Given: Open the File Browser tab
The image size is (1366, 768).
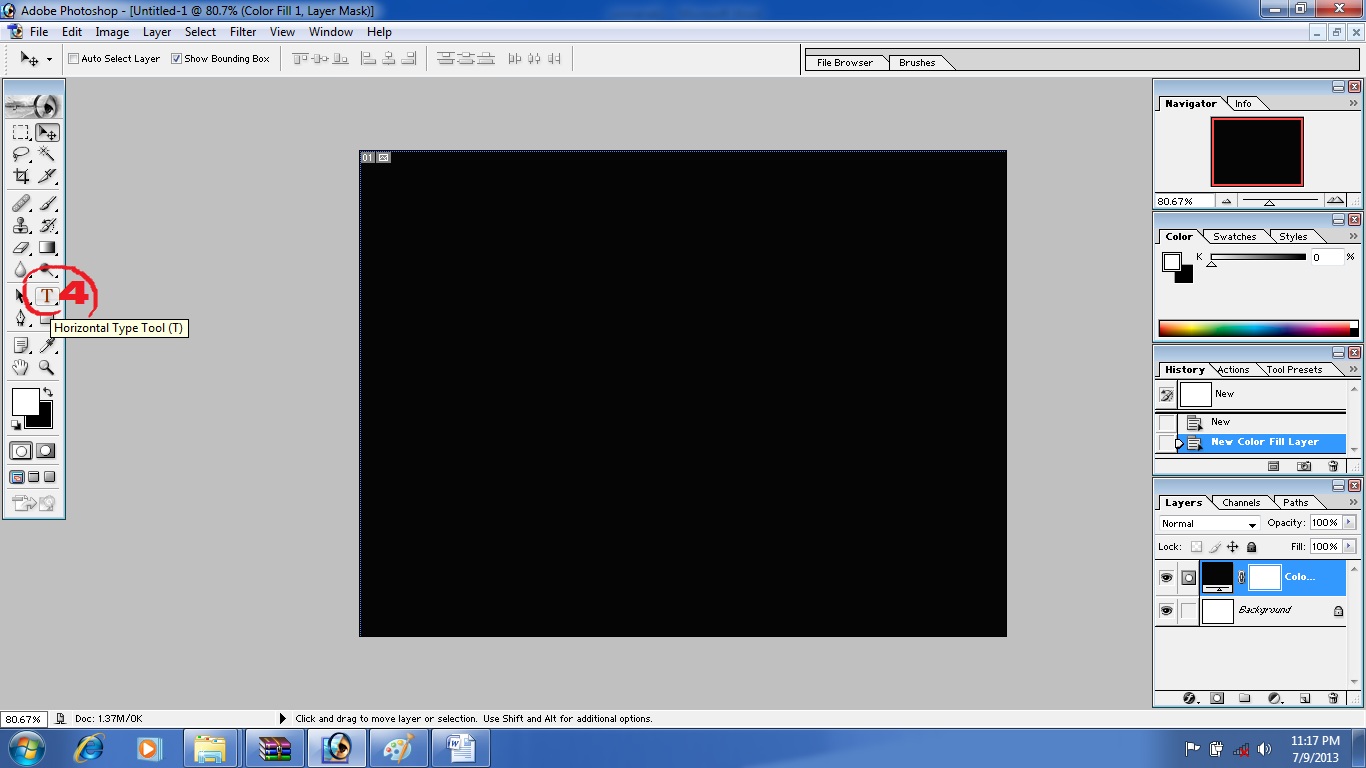Looking at the screenshot, I should pyautogui.click(x=845, y=62).
